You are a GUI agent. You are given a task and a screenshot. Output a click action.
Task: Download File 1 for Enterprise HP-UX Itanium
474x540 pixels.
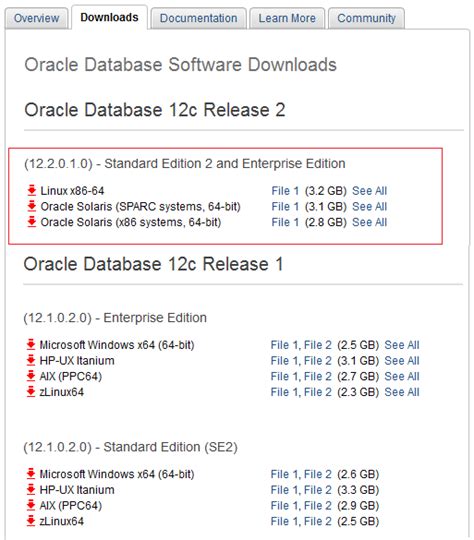click(284, 361)
